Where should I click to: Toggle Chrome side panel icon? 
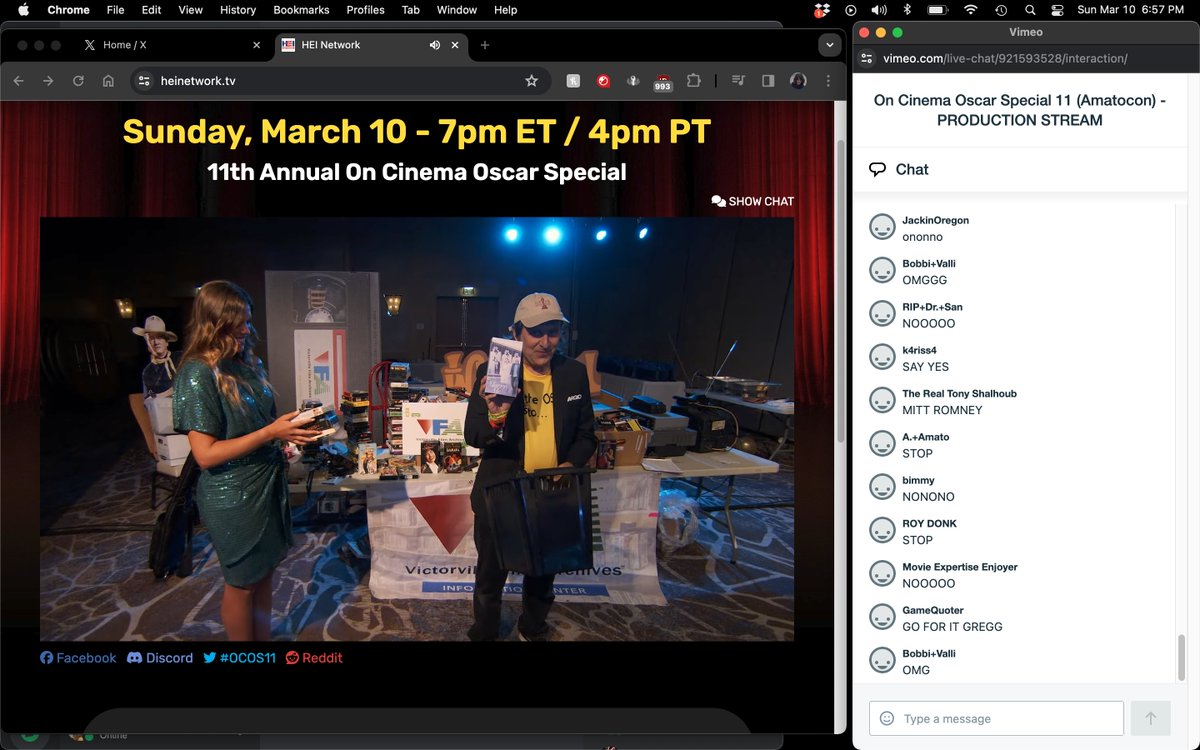tap(768, 81)
